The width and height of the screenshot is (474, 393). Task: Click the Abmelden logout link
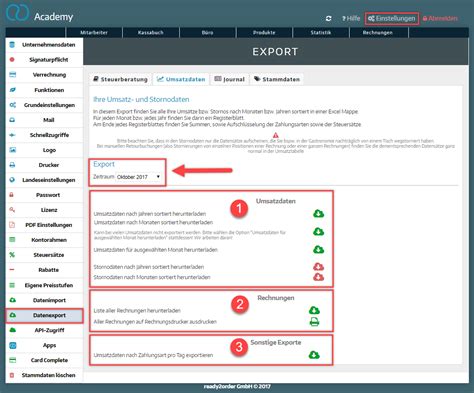pyautogui.click(x=440, y=19)
